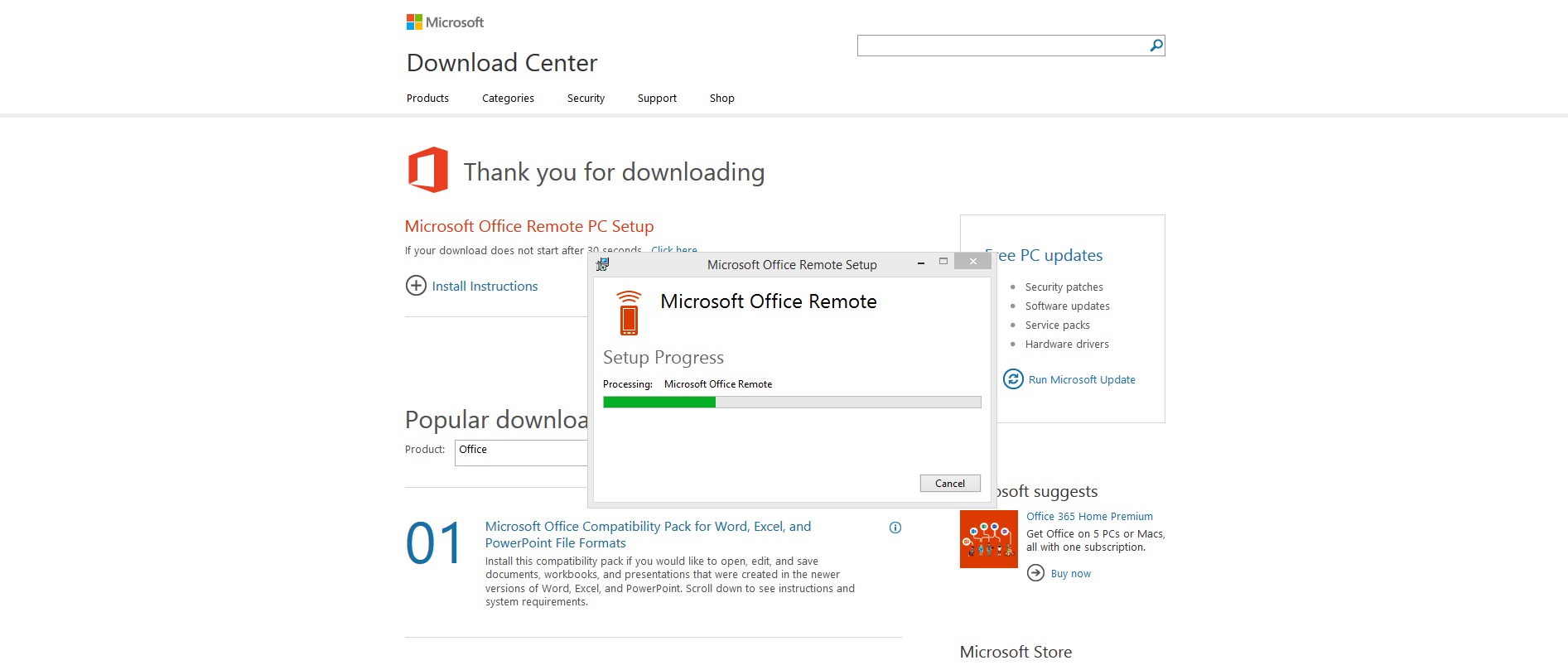Click the Microsoft Store heading
Viewport: 1568px width, 670px height.
1016,652
